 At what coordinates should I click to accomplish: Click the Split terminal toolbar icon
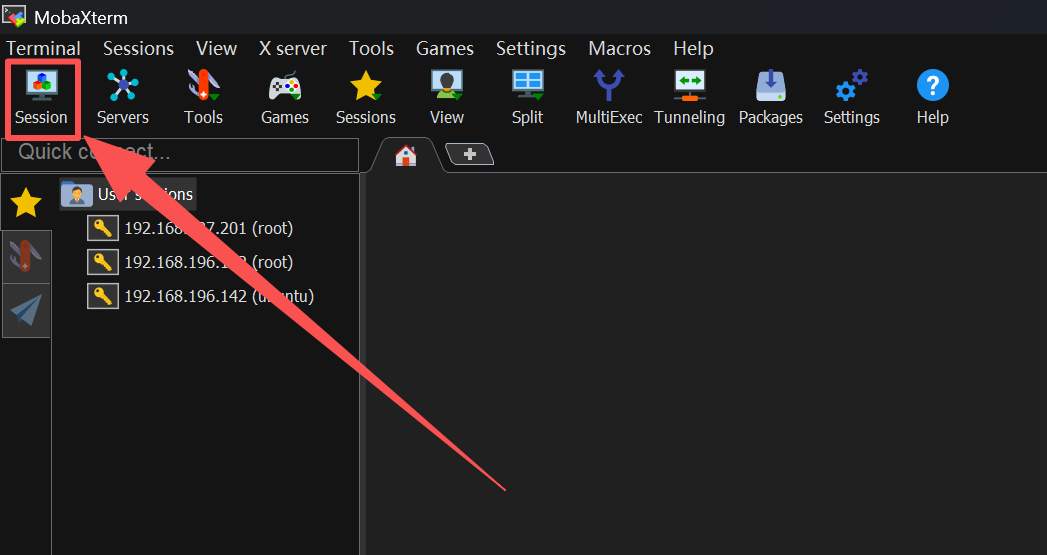pos(528,98)
